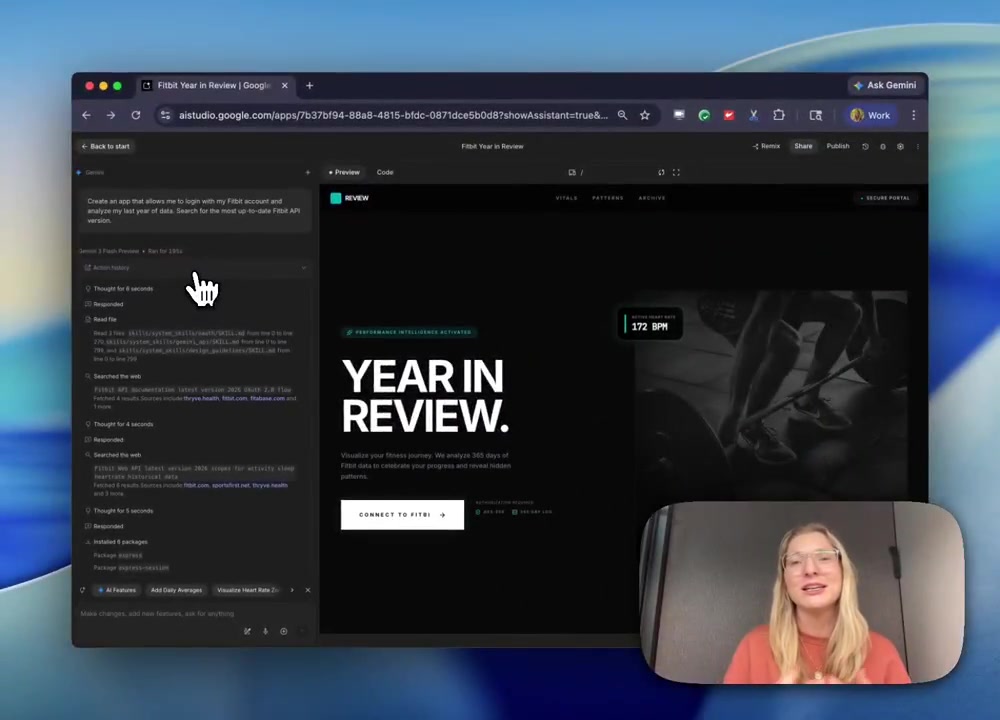1000x720 pixels.
Task: Click 'Thought for 4 seconds' entry
Action: tap(119, 424)
